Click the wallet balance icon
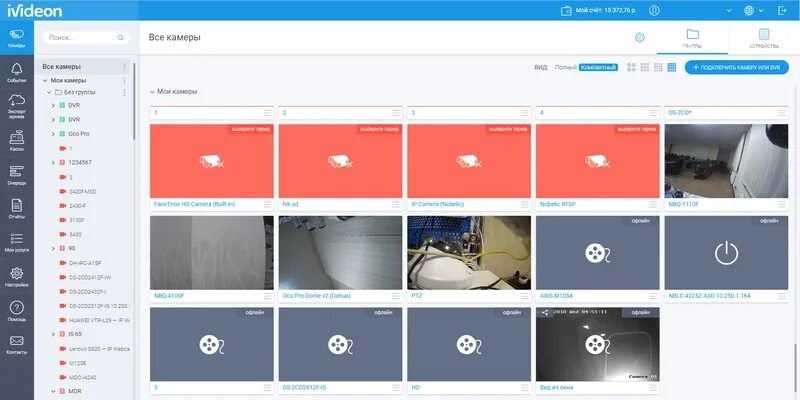 (566, 11)
